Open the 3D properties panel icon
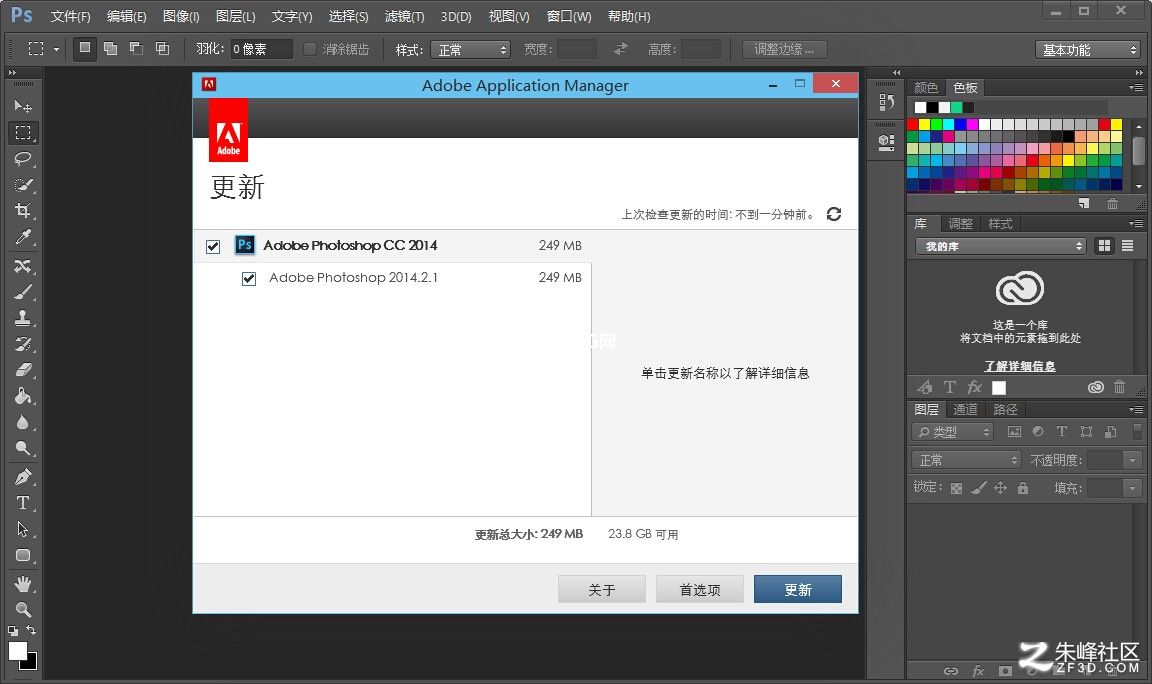This screenshot has height=684, width=1152. pyautogui.click(x=887, y=143)
